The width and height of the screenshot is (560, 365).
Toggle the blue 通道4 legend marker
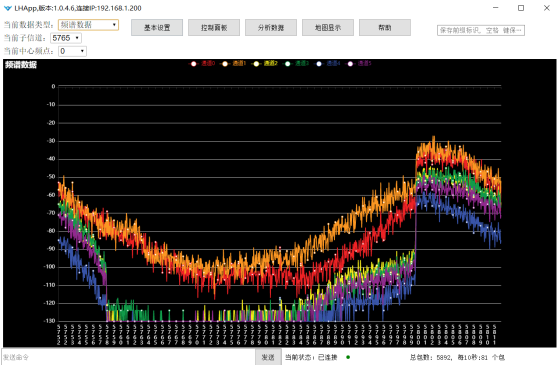coord(319,64)
